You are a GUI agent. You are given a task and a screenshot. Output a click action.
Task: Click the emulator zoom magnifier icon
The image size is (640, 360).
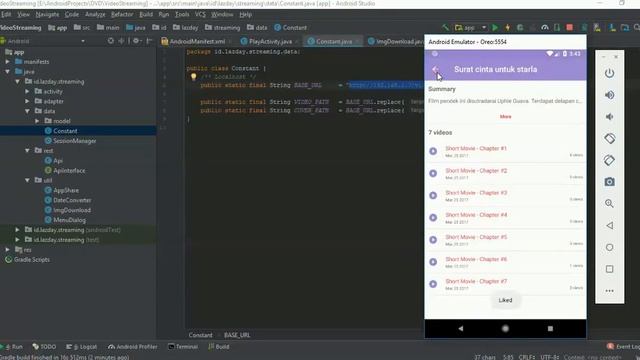609,203
